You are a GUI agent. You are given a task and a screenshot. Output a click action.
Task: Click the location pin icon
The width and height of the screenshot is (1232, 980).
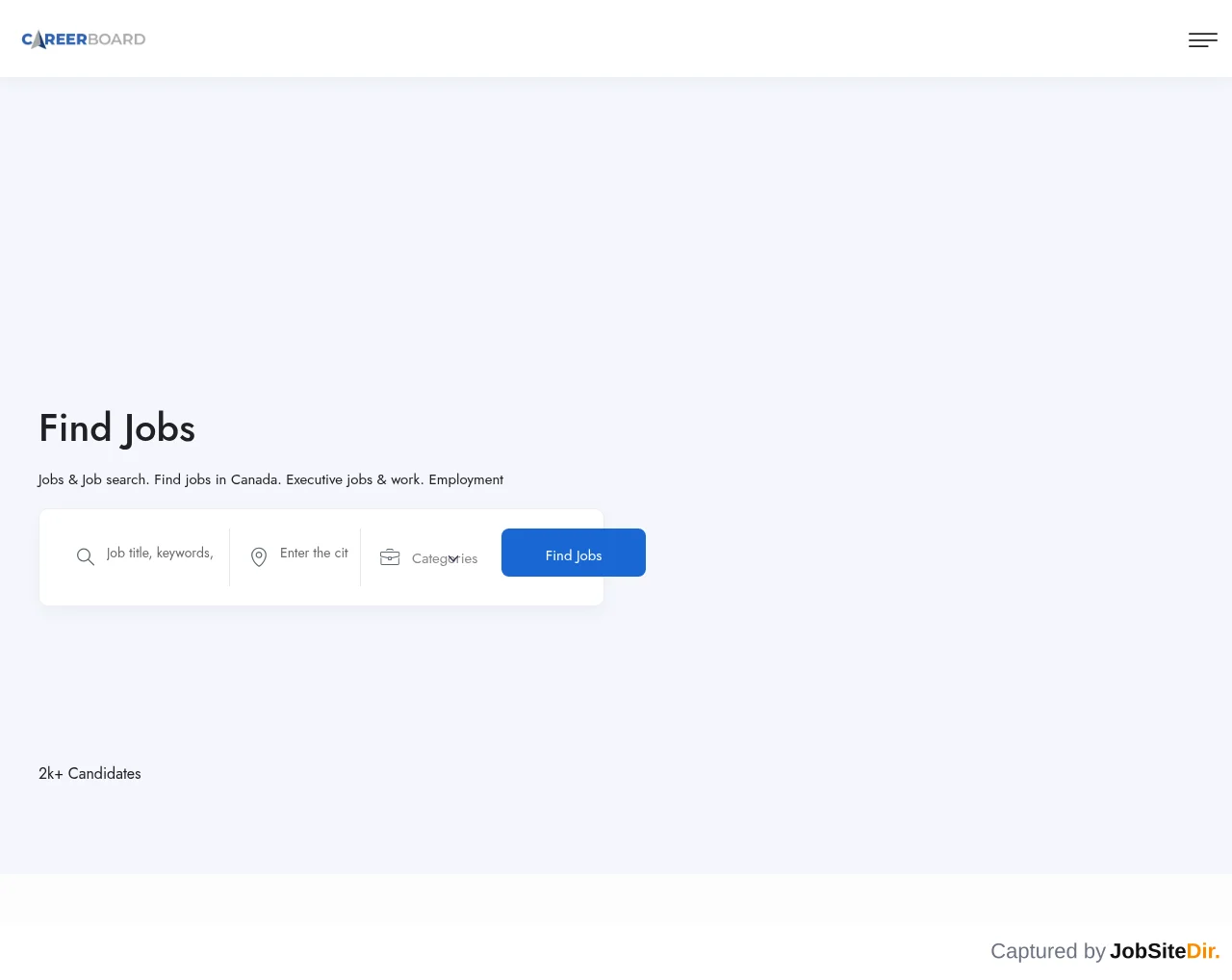tap(259, 557)
